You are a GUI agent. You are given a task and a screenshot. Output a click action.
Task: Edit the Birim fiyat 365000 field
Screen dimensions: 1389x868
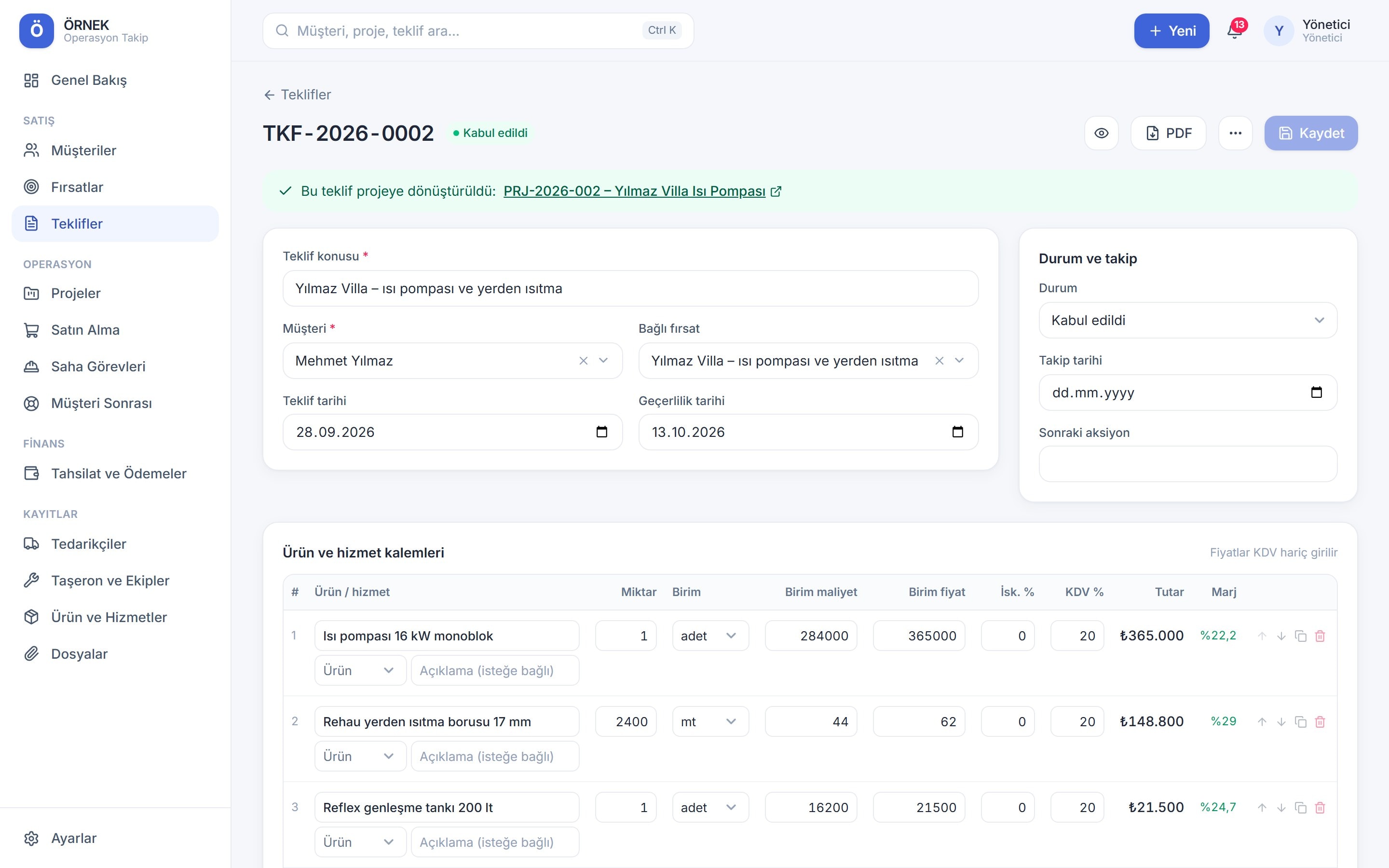coord(919,636)
